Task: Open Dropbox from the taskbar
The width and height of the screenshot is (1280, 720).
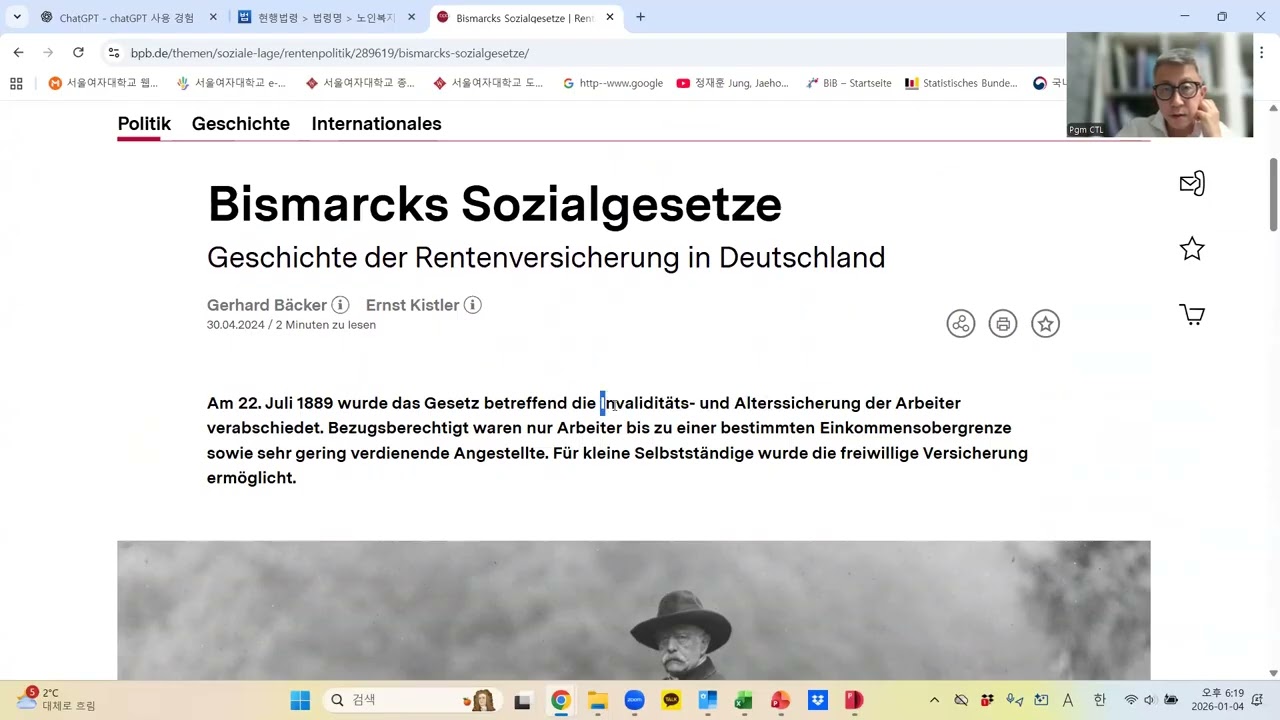Action: click(817, 700)
